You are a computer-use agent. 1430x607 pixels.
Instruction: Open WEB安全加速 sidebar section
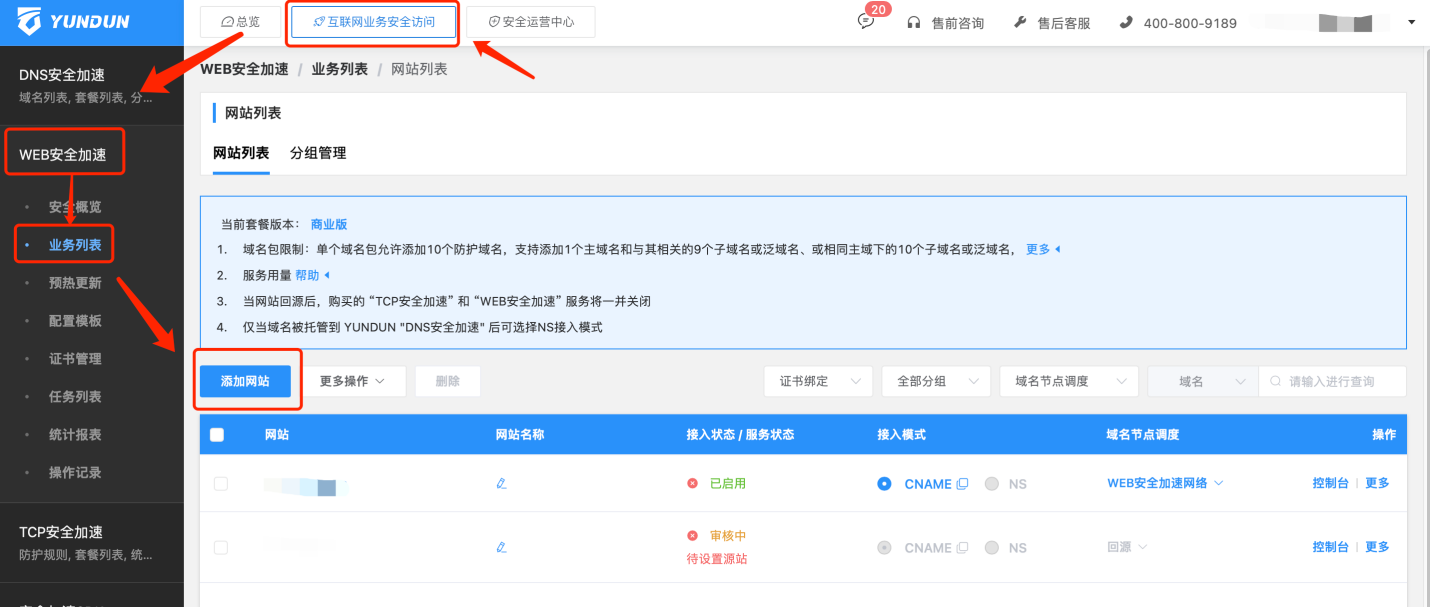[64, 155]
